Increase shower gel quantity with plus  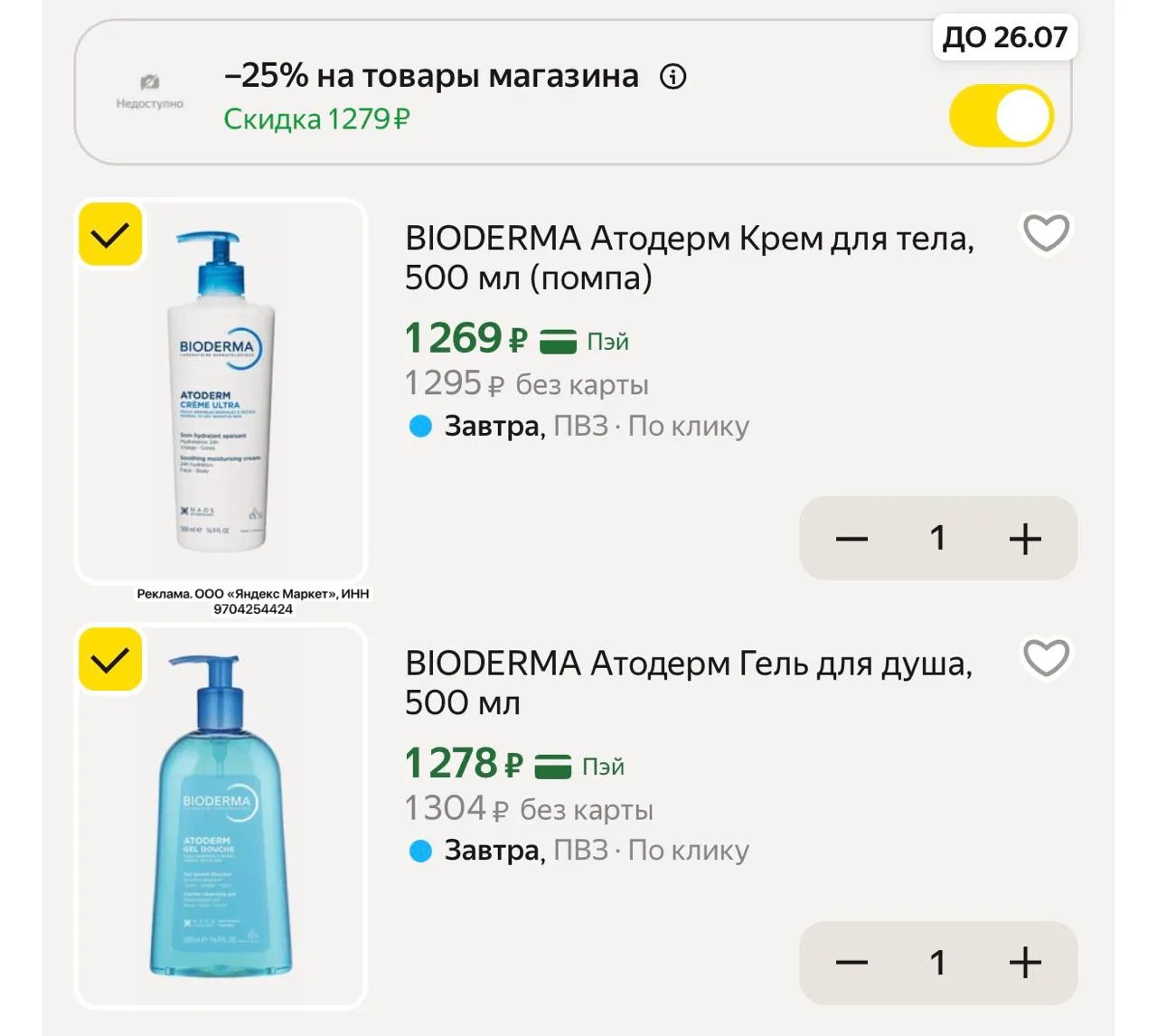coord(1025,963)
